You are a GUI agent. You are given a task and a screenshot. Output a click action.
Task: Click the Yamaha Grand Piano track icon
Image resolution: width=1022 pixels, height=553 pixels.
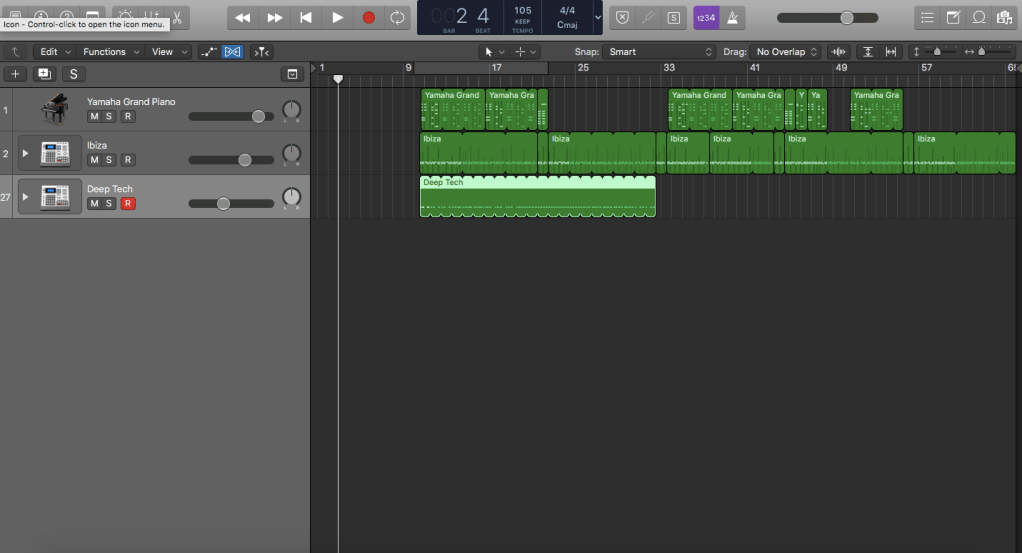coord(56,110)
